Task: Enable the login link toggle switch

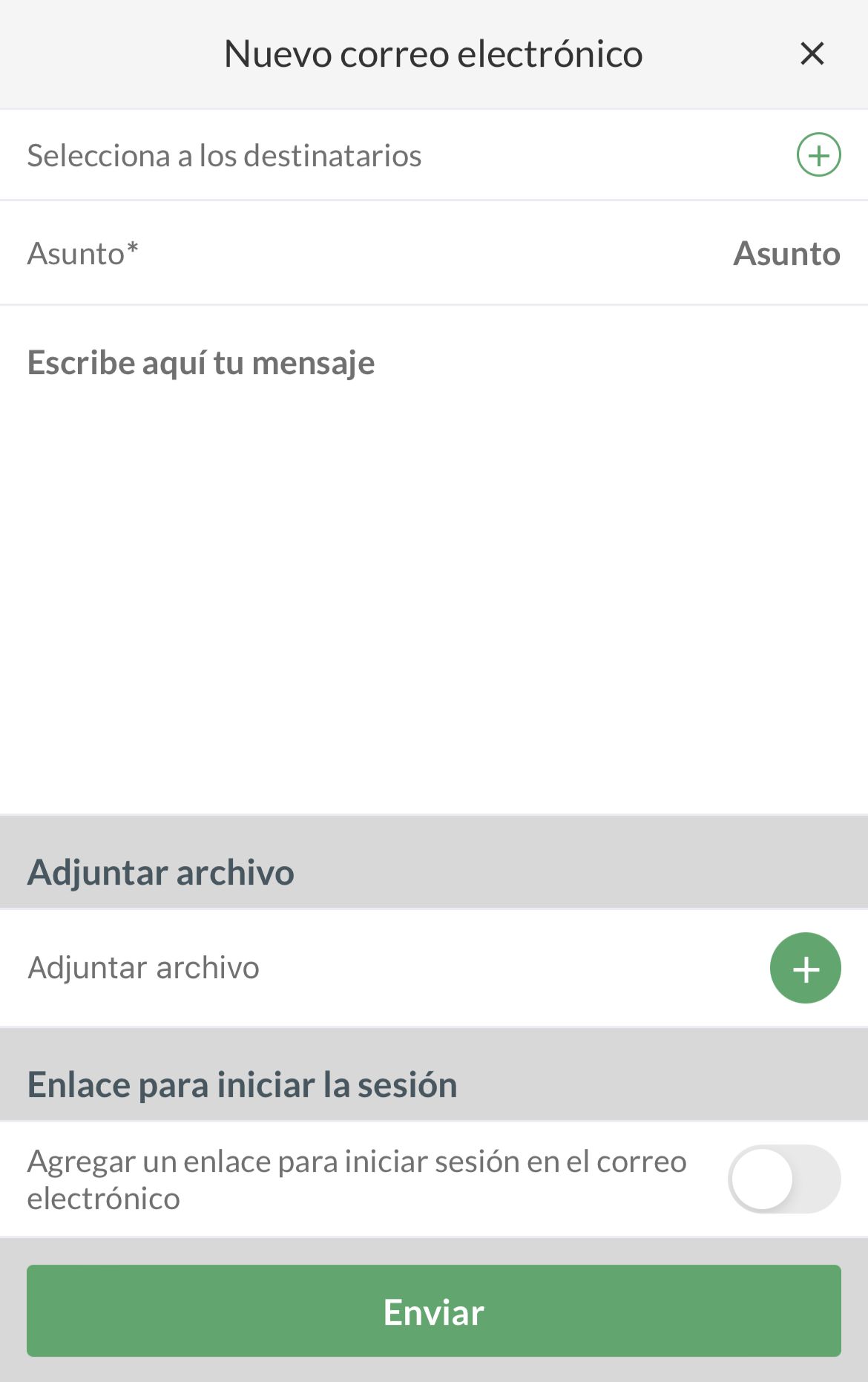Action: [784, 1179]
